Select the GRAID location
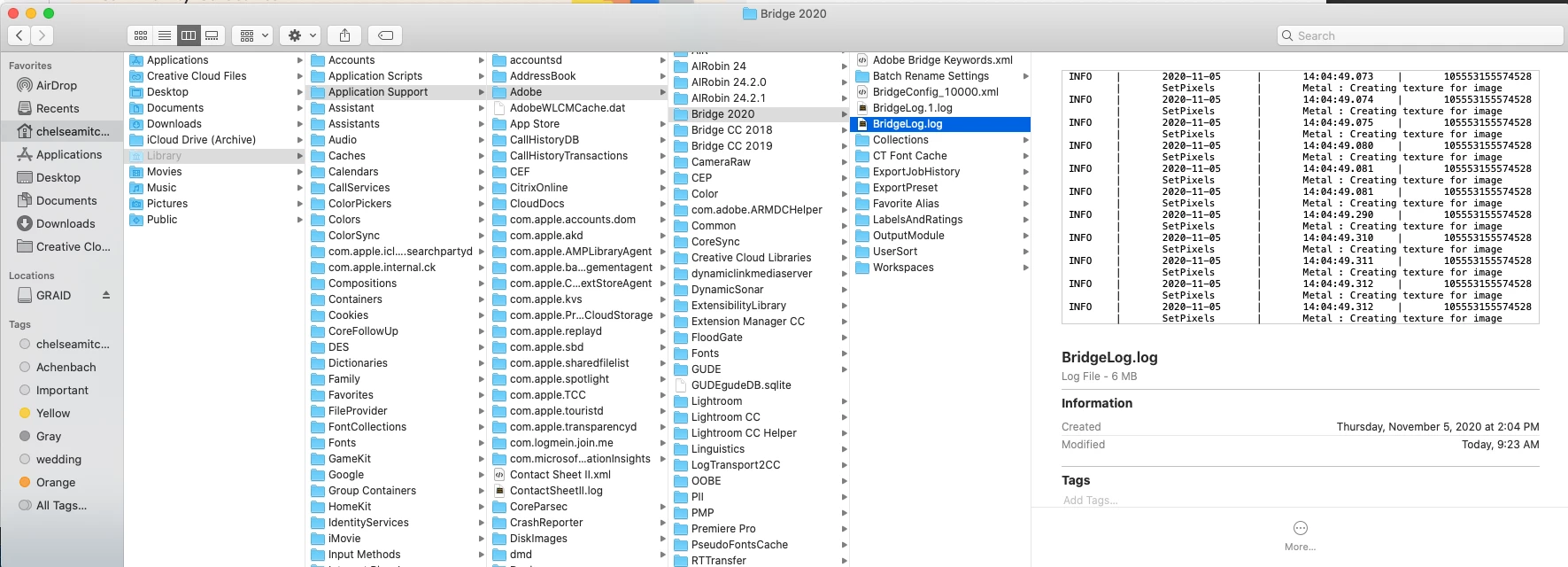The height and width of the screenshot is (567, 1568). click(53, 295)
